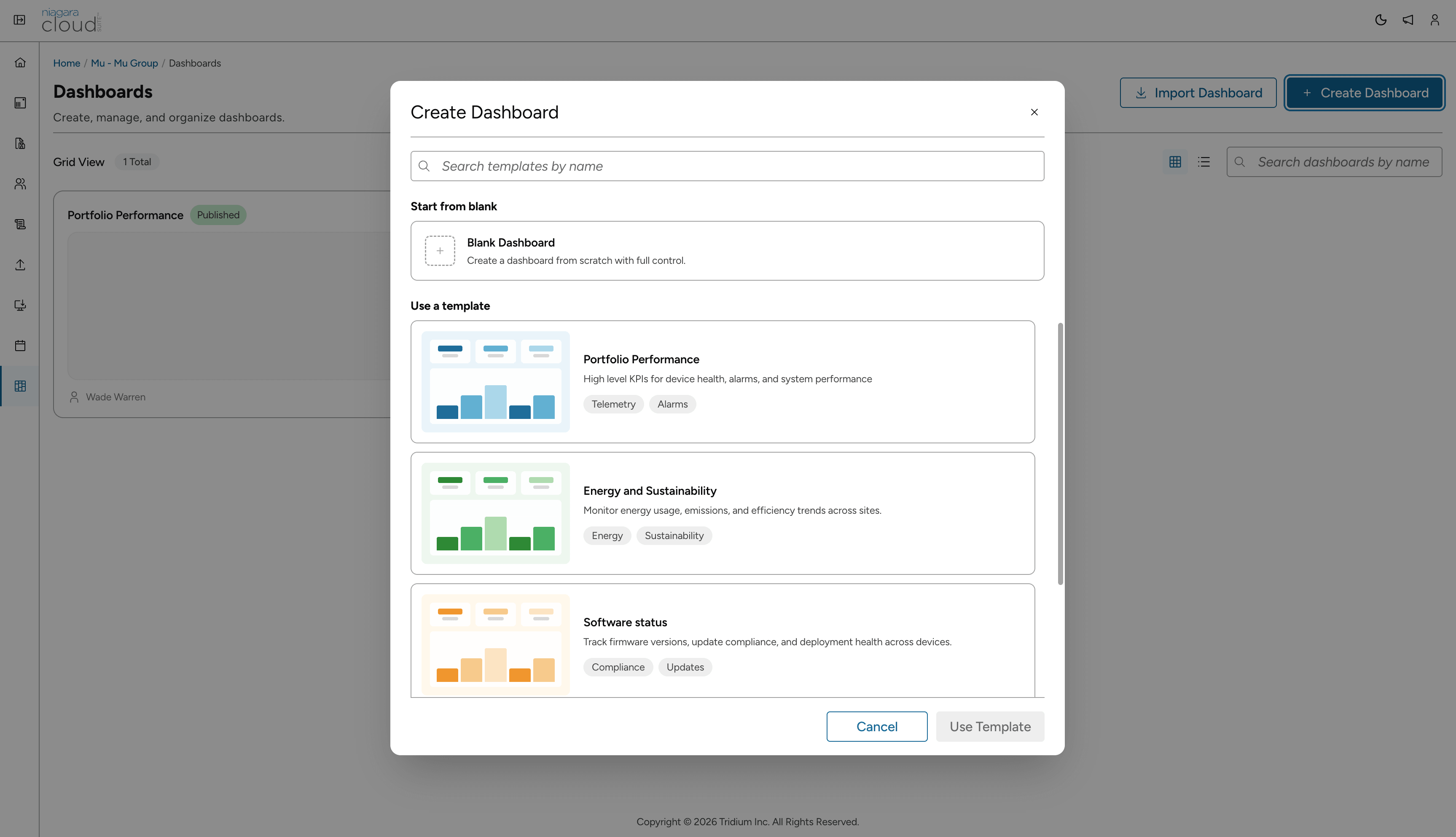1456x837 pixels.
Task: Open the monitor download sidebar icon
Action: [x=20, y=305]
